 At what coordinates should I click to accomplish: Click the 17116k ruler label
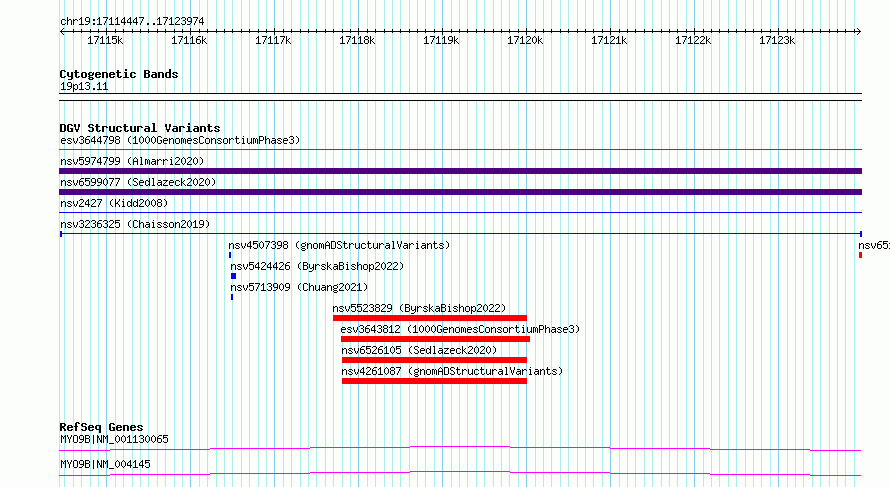pos(189,40)
